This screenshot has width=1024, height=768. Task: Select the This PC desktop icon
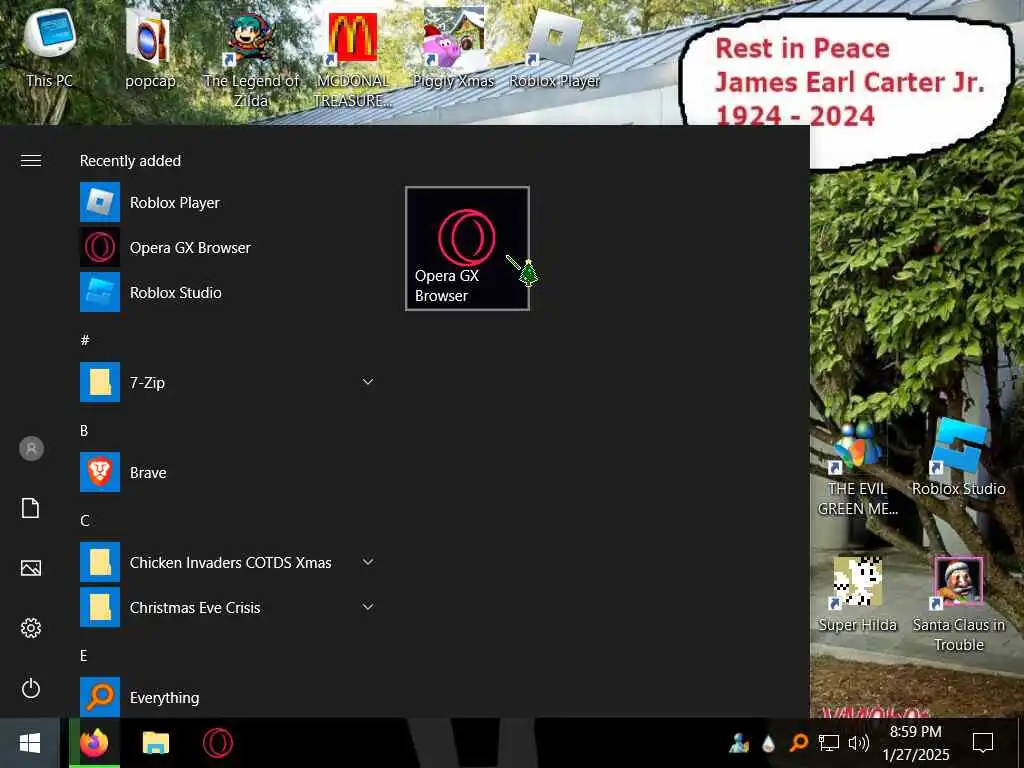[50, 48]
